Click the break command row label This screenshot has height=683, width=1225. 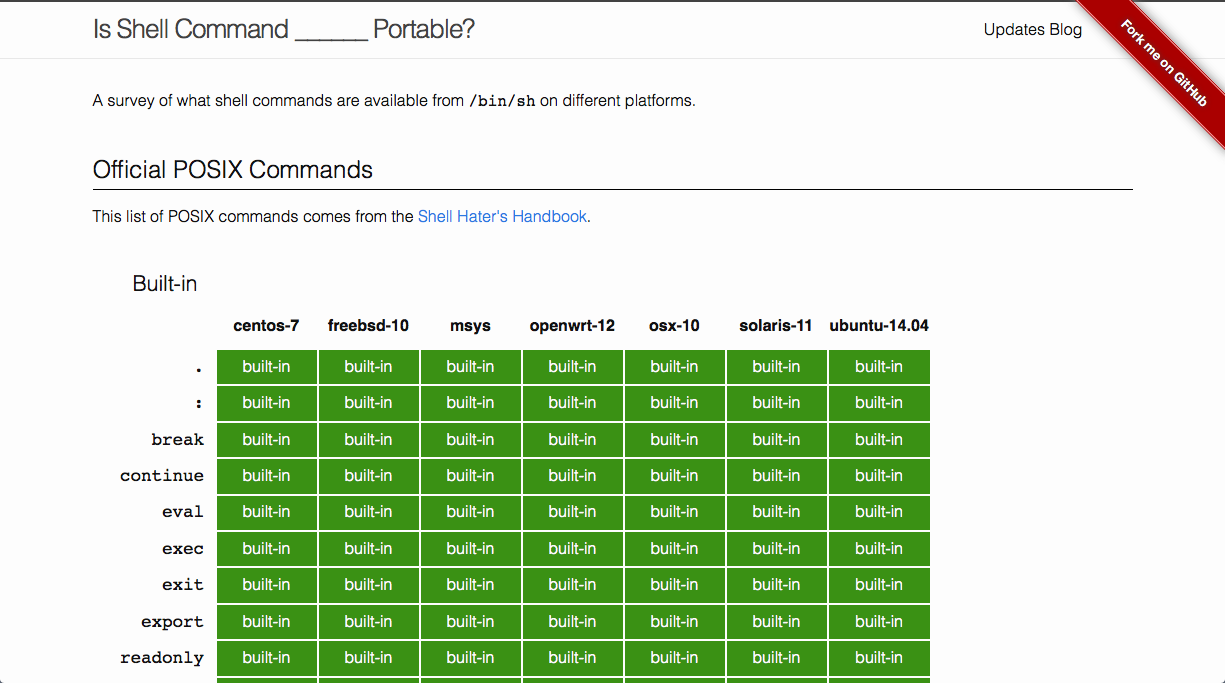click(x=177, y=439)
